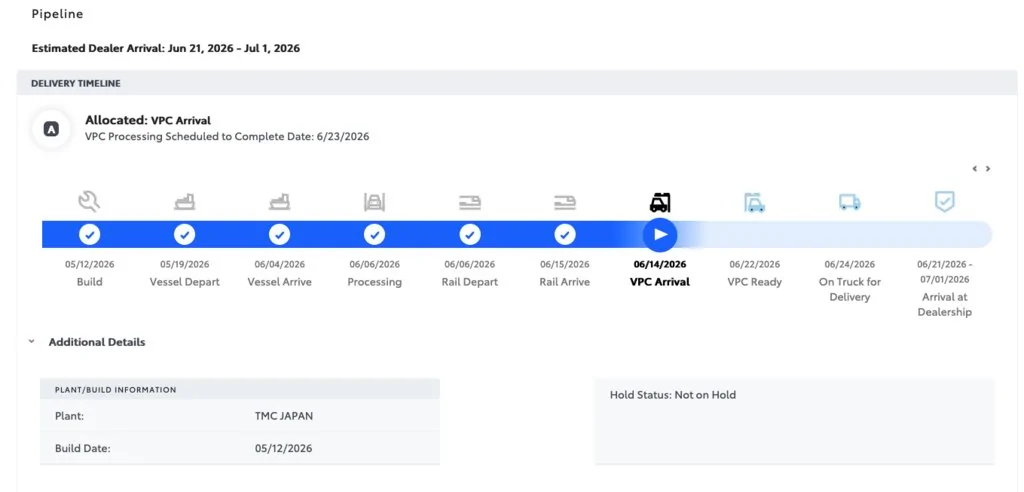Click the 06/22/2026 date

(x=754, y=265)
